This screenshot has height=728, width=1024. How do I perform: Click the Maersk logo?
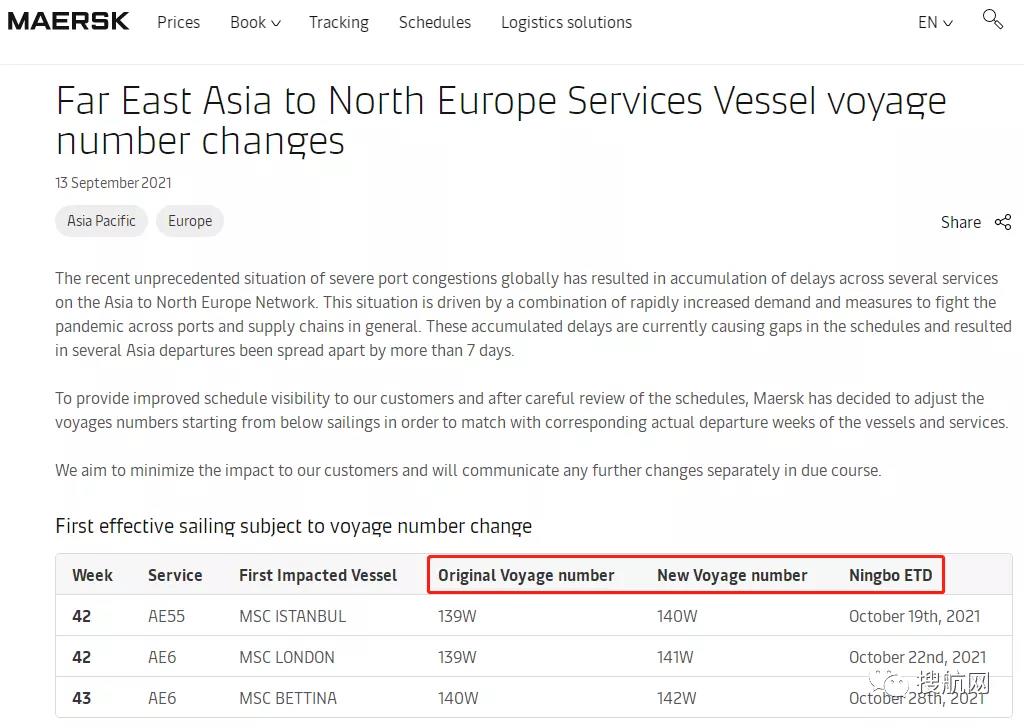69,21
